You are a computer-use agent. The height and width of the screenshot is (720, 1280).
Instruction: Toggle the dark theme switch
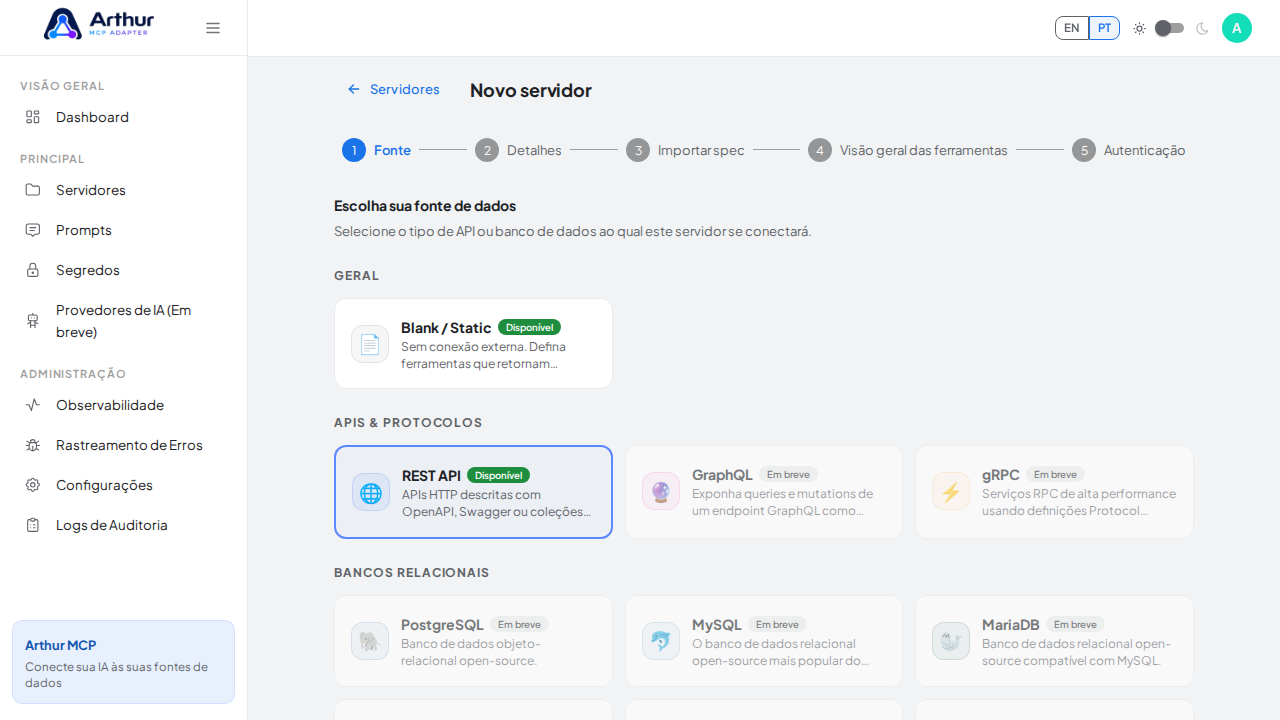click(x=1170, y=28)
